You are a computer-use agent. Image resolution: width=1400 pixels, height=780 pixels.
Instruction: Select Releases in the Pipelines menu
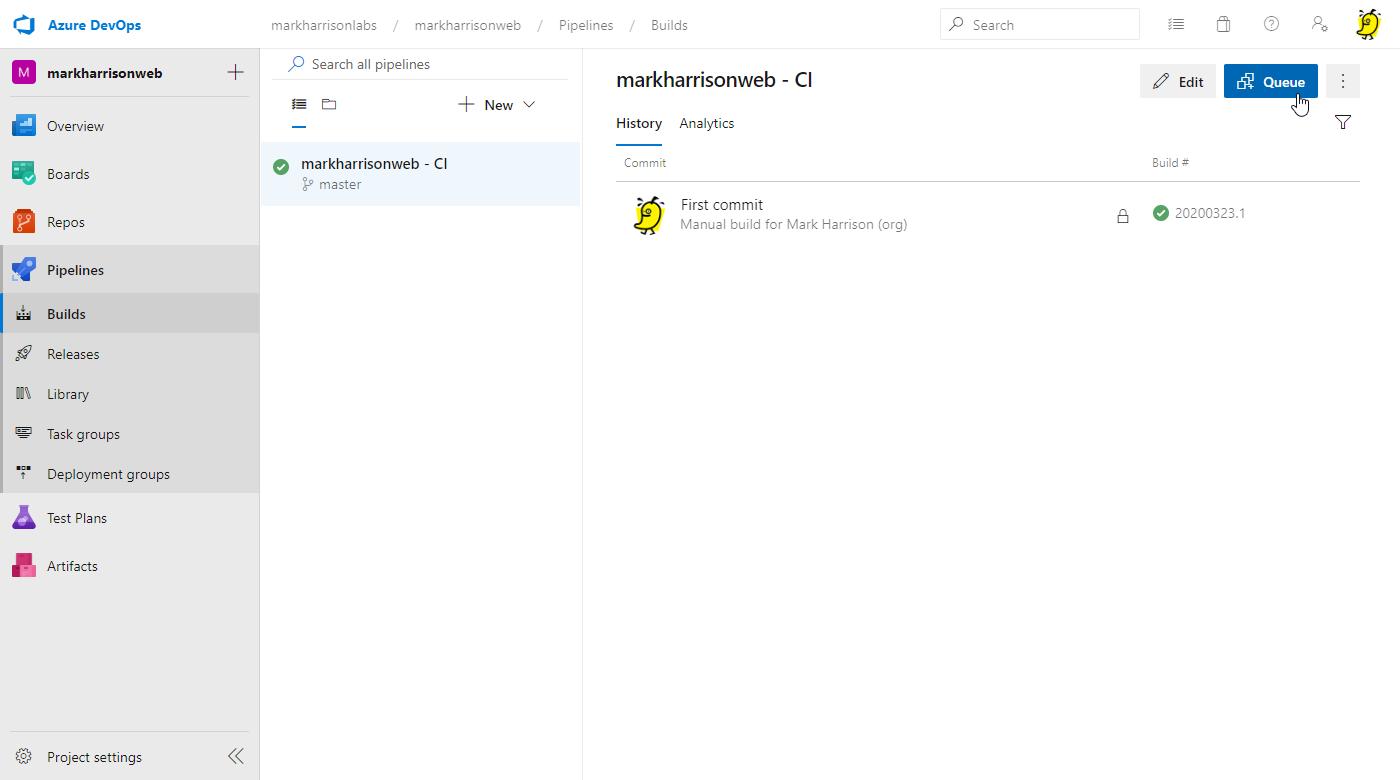(x=73, y=354)
